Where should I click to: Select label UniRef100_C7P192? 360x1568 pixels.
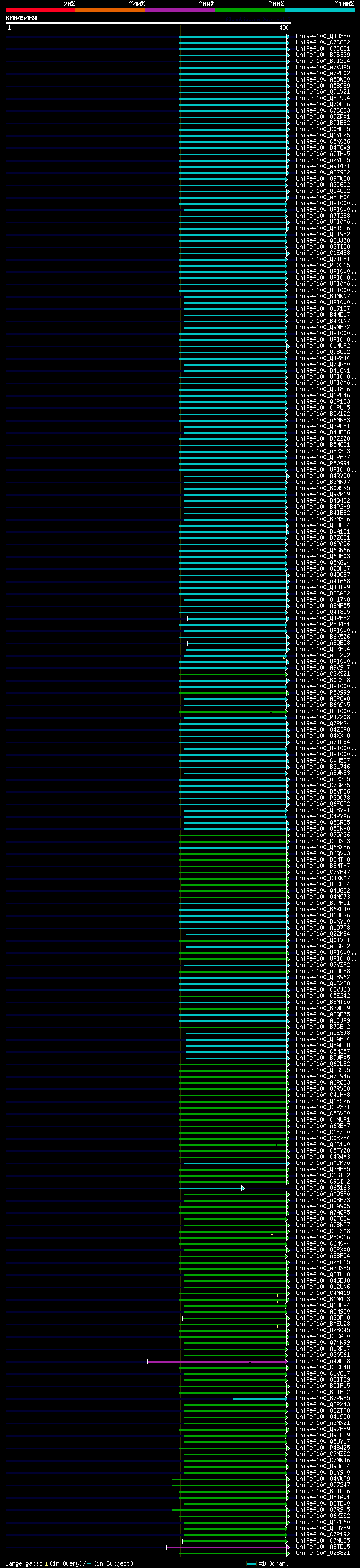[x=323, y=1535]
